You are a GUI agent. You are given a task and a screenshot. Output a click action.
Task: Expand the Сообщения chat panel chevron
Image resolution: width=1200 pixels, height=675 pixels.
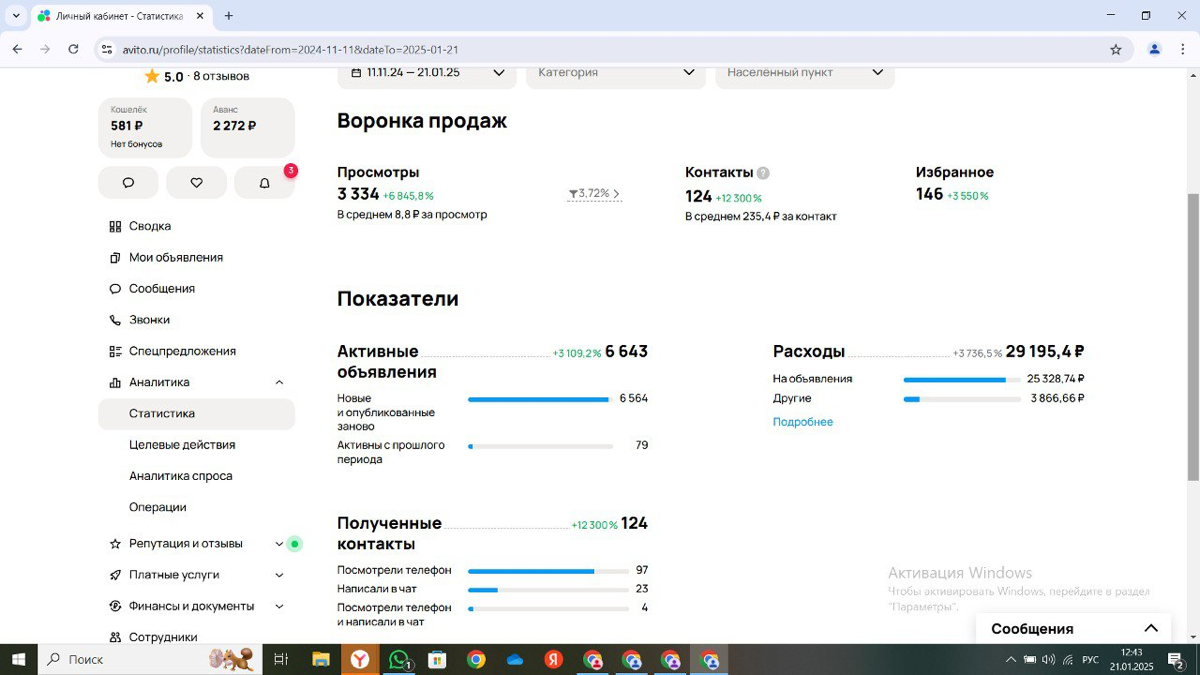click(1151, 628)
